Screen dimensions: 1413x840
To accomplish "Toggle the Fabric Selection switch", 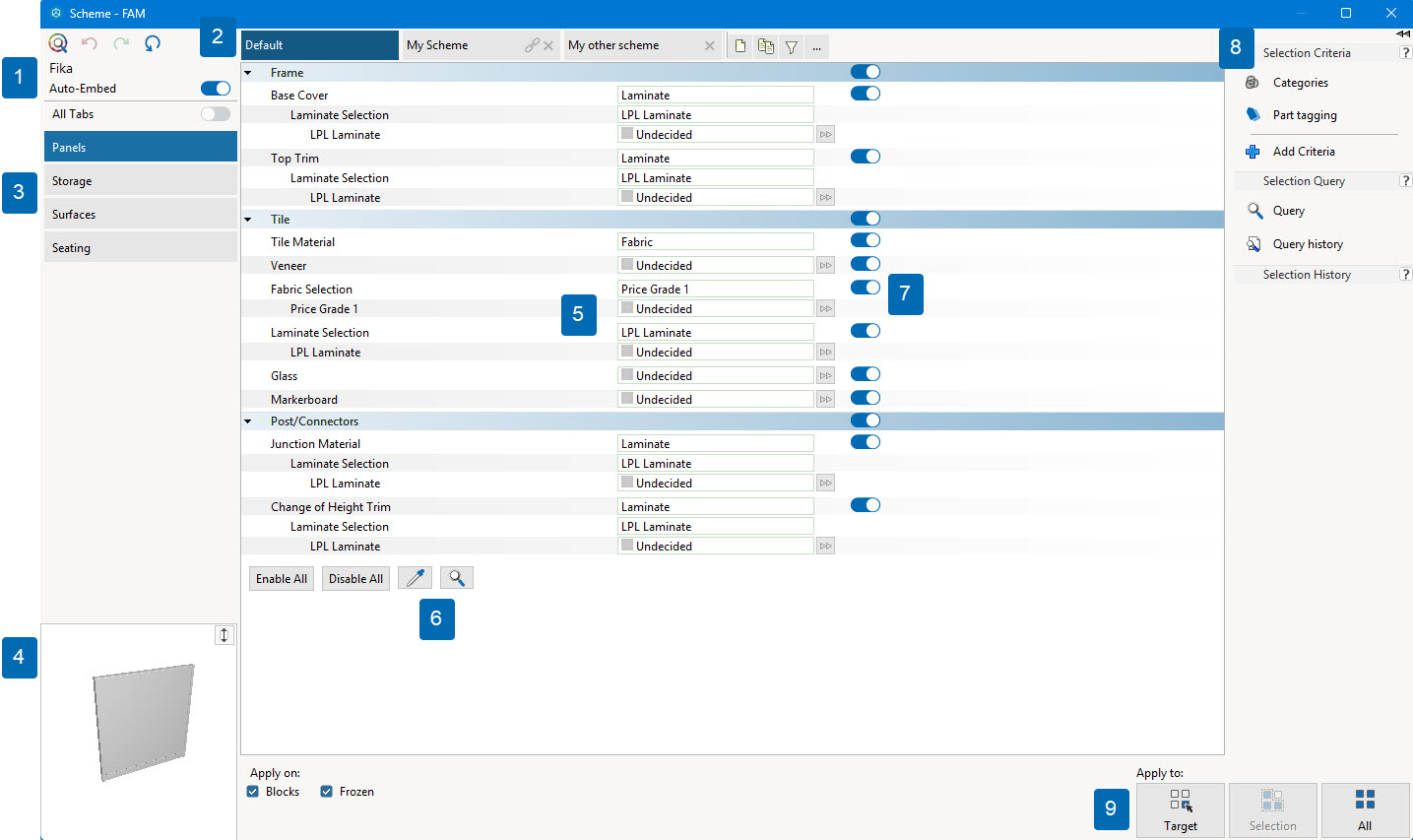I will pos(866,288).
